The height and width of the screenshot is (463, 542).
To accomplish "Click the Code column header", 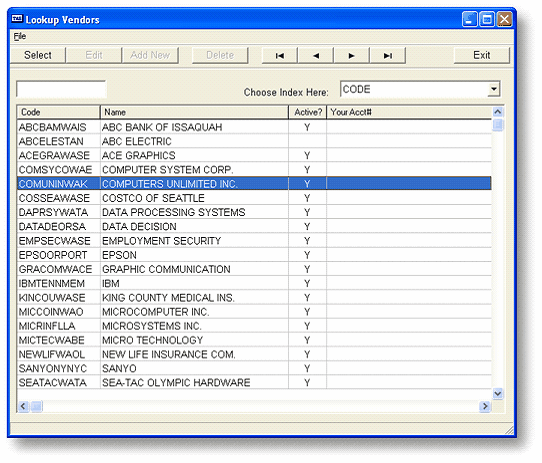I will pyautogui.click(x=58, y=112).
